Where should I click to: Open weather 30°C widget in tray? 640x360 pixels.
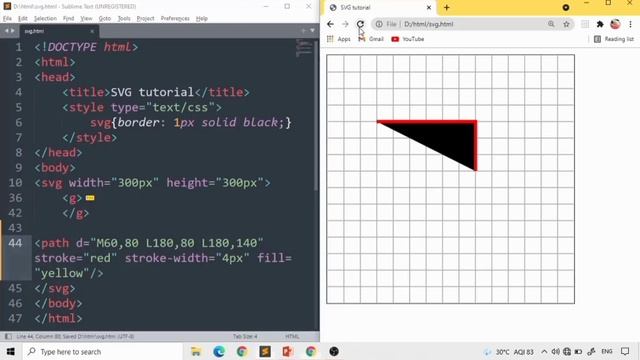[x=509, y=351]
